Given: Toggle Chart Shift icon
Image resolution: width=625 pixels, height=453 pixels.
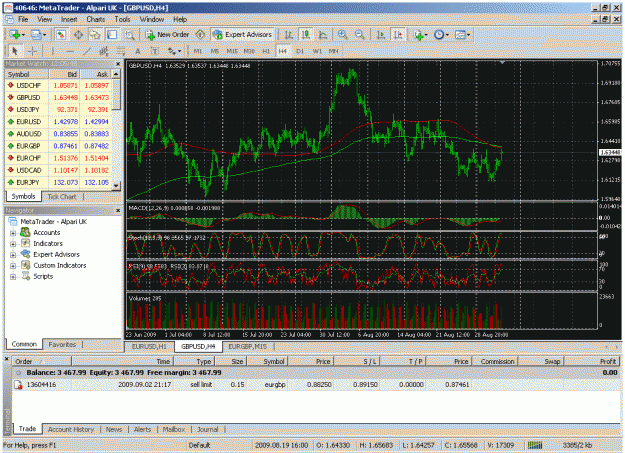Looking at the screenshot, I should pyautogui.click(x=398, y=35).
